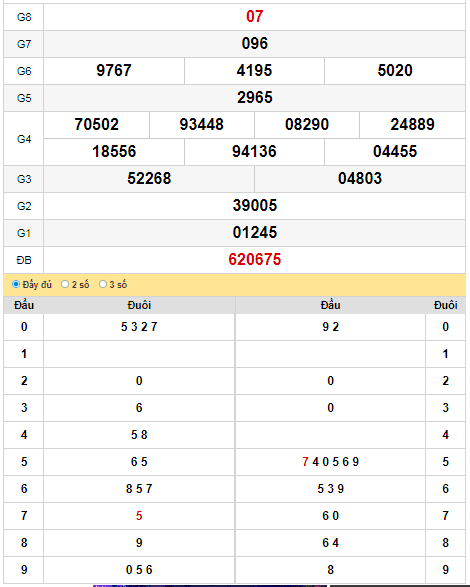Click the G2 result 39005
This screenshot has height=587, width=470.
click(255, 205)
